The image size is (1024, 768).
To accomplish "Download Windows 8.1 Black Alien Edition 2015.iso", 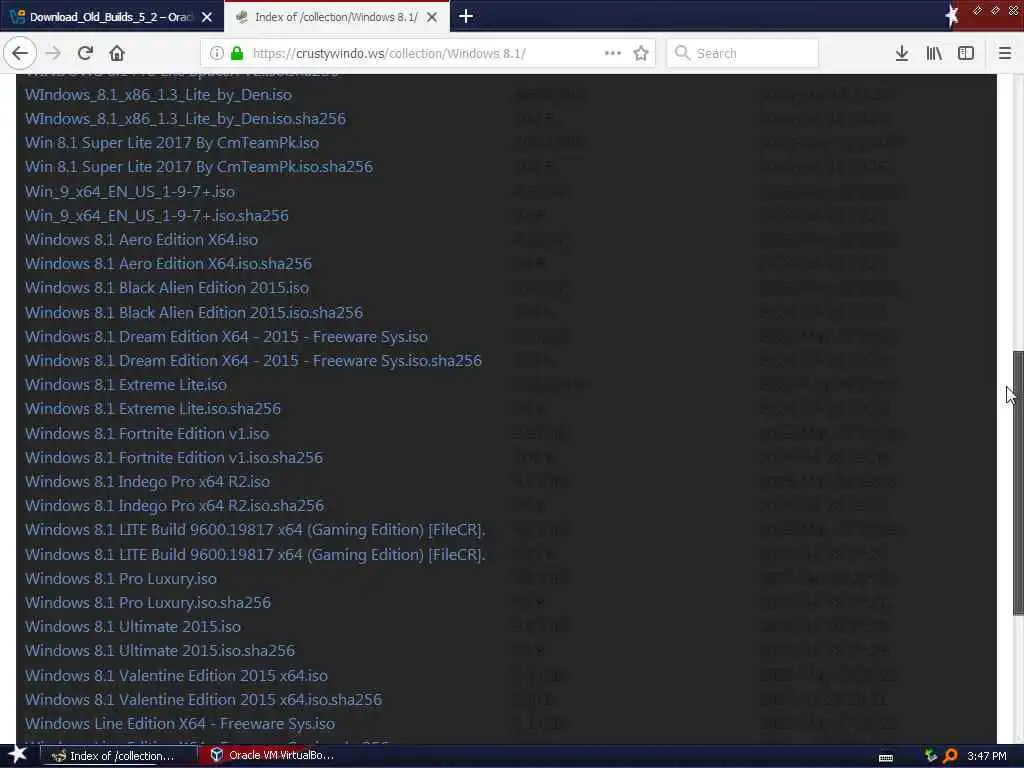I will coord(167,289).
